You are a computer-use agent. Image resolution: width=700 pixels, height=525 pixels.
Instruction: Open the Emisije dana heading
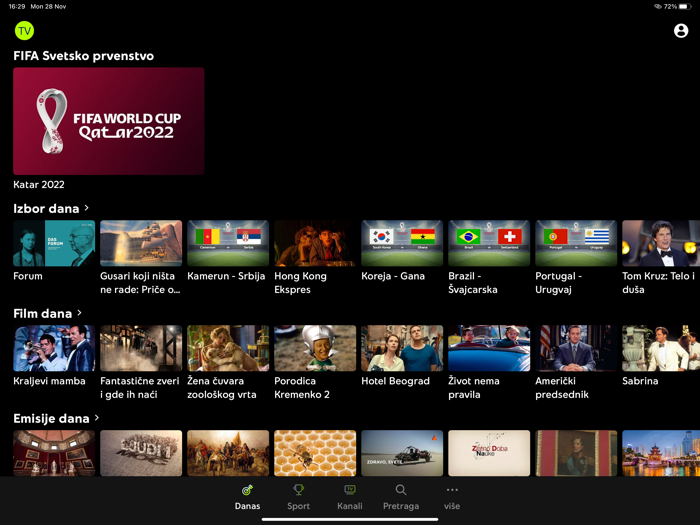(51, 419)
